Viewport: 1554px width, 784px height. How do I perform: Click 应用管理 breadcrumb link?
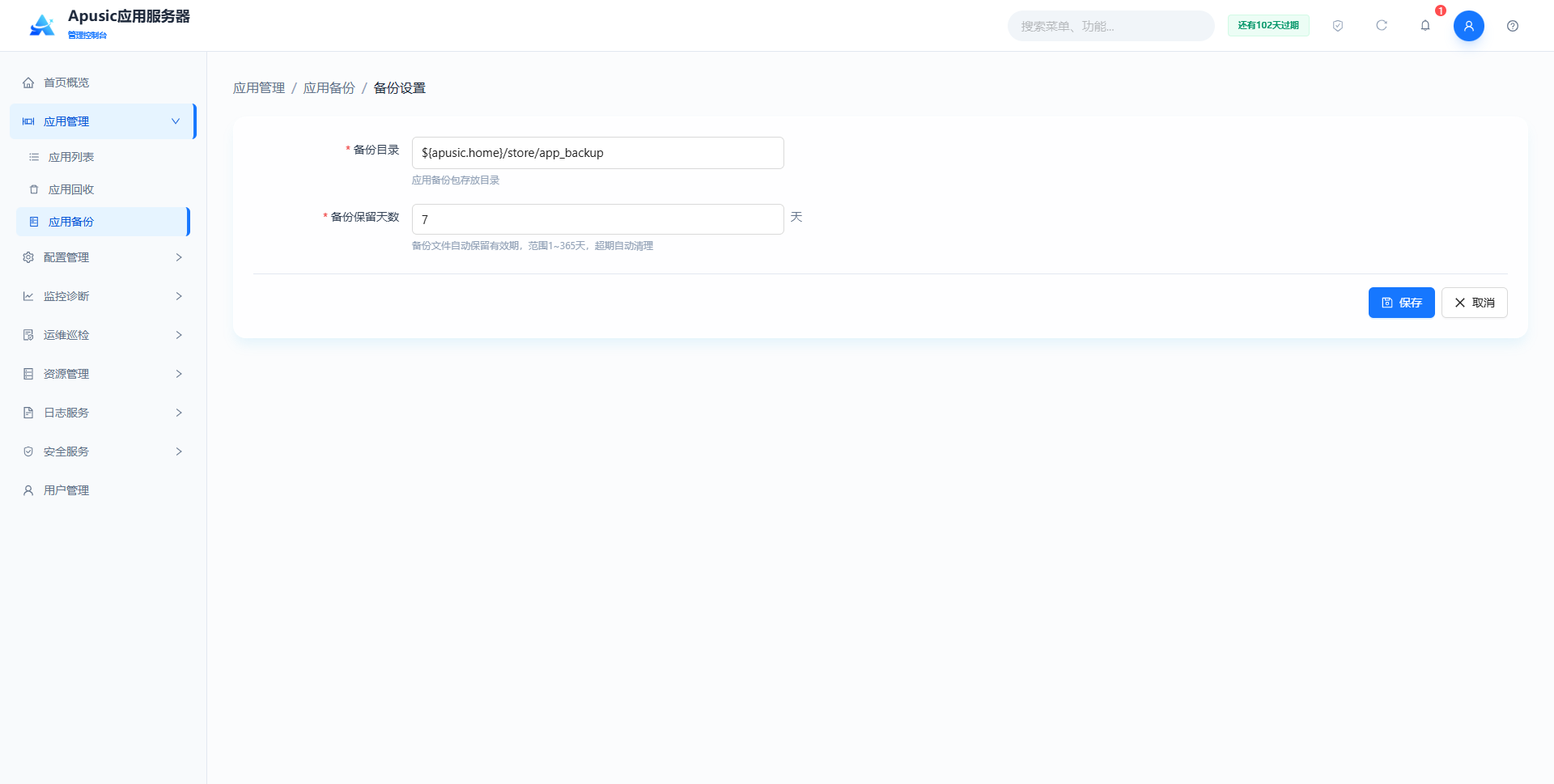pyautogui.click(x=259, y=88)
